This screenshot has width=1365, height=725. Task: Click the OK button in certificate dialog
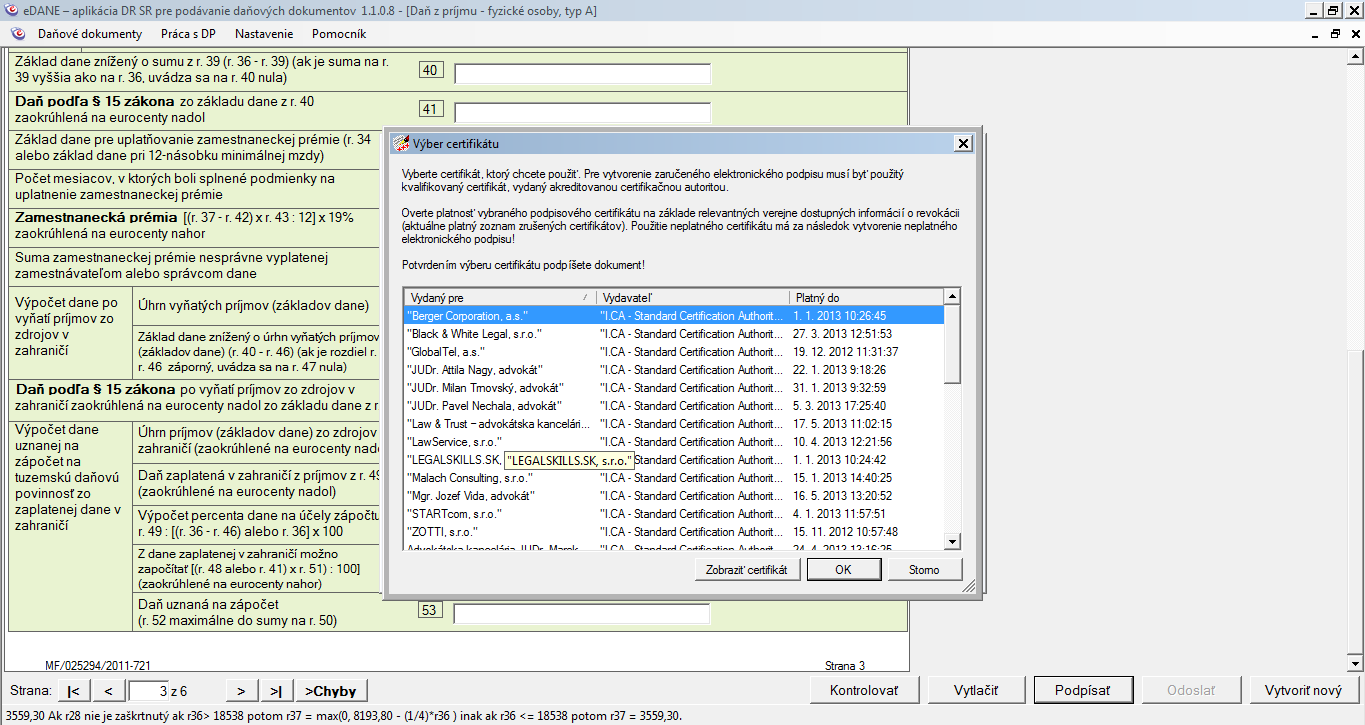pyautogui.click(x=843, y=570)
